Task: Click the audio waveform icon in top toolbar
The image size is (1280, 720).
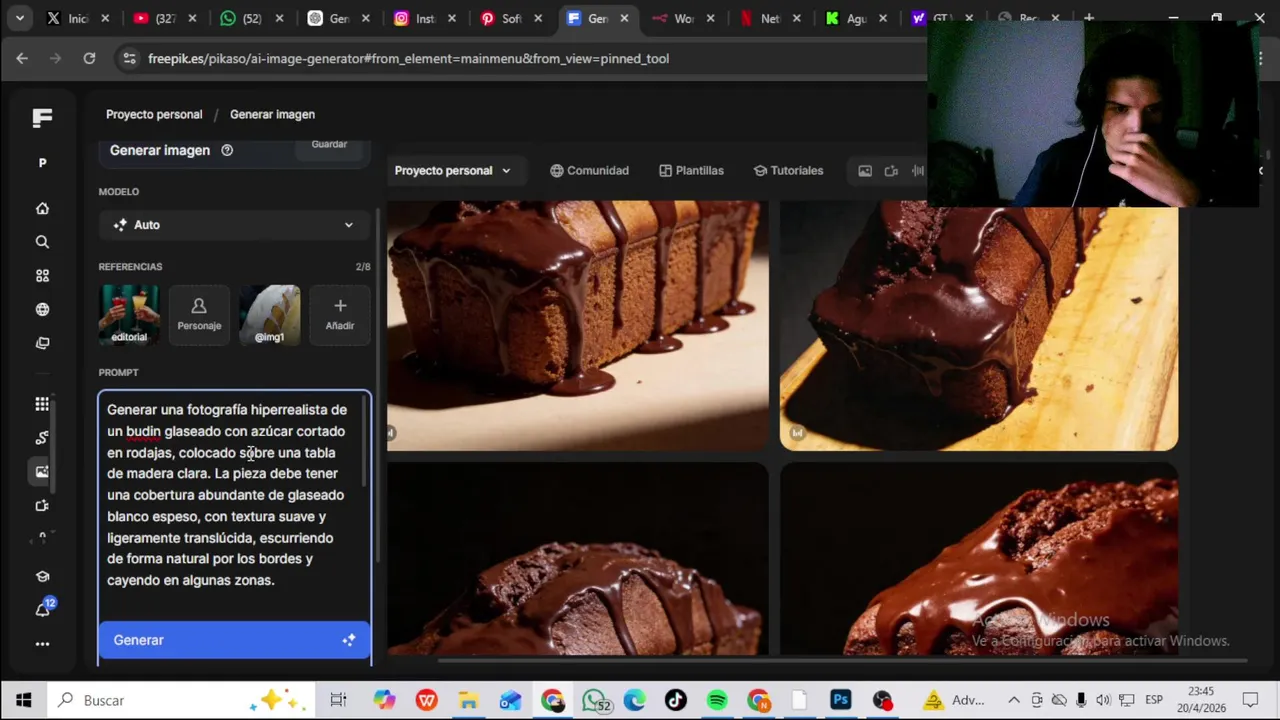Action: [917, 171]
